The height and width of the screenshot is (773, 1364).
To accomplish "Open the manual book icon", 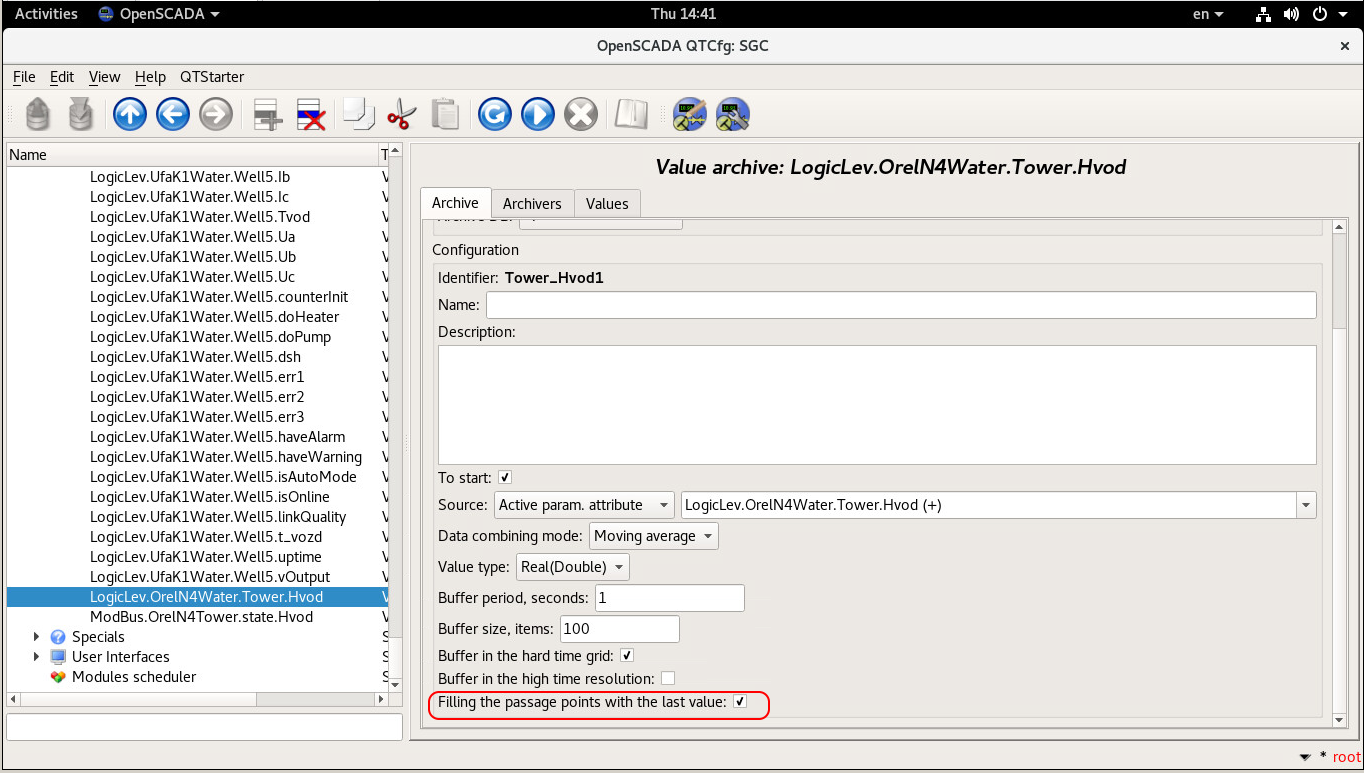I will click(x=631, y=114).
